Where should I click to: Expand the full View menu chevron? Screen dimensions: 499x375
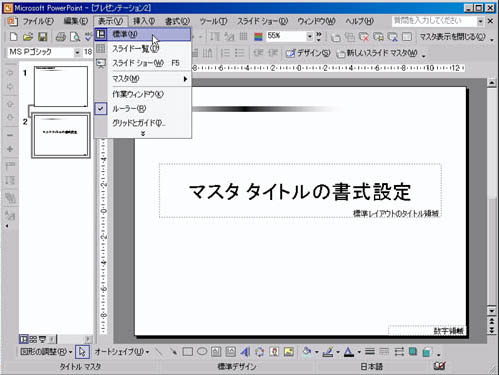pyautogui.click(x=143, y=133)
